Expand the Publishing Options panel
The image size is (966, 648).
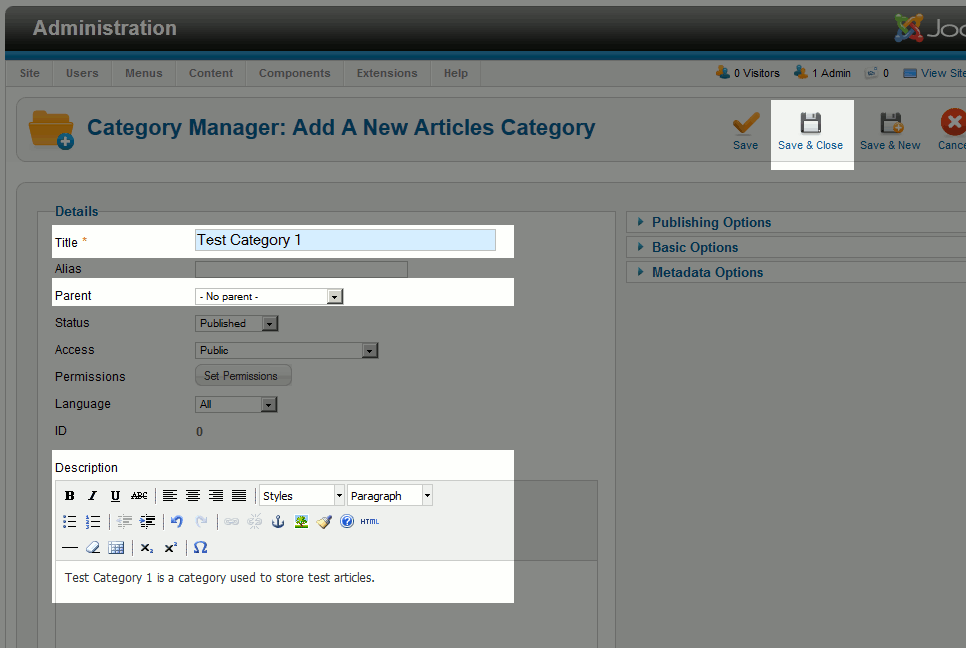pos(711,222)
